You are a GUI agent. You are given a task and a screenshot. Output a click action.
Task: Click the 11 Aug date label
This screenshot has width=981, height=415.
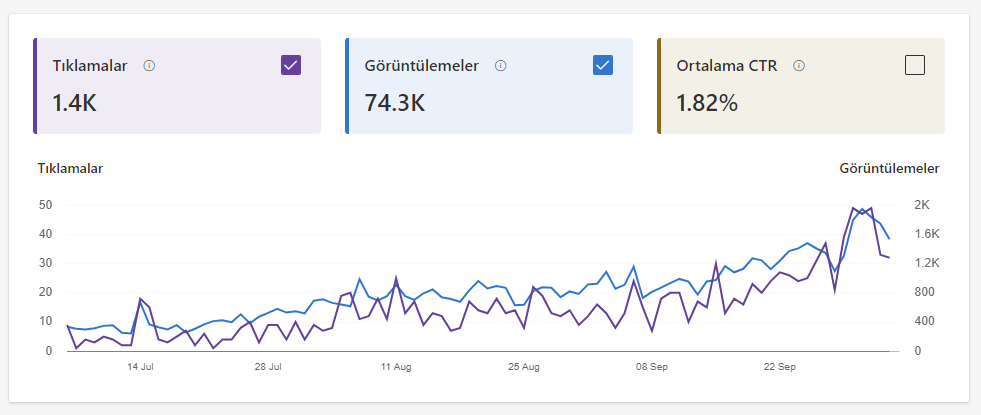395,367
